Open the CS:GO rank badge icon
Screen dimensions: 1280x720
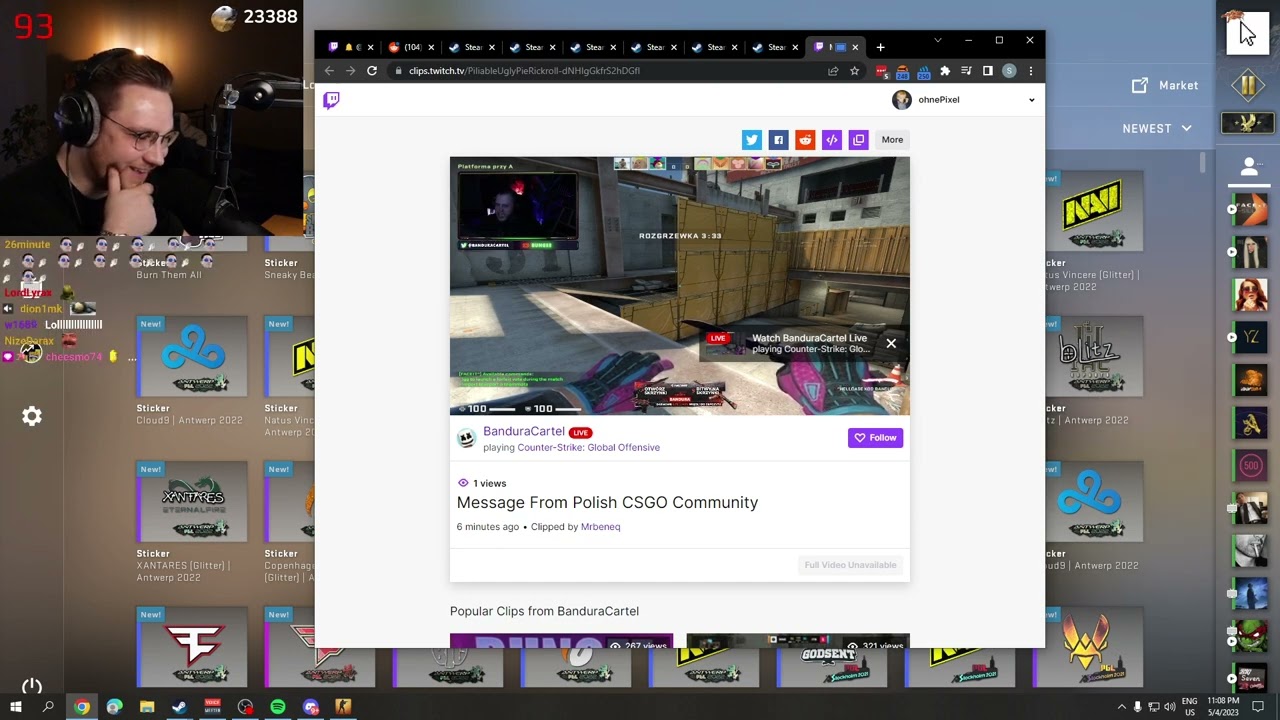(x=1248, y=123)
